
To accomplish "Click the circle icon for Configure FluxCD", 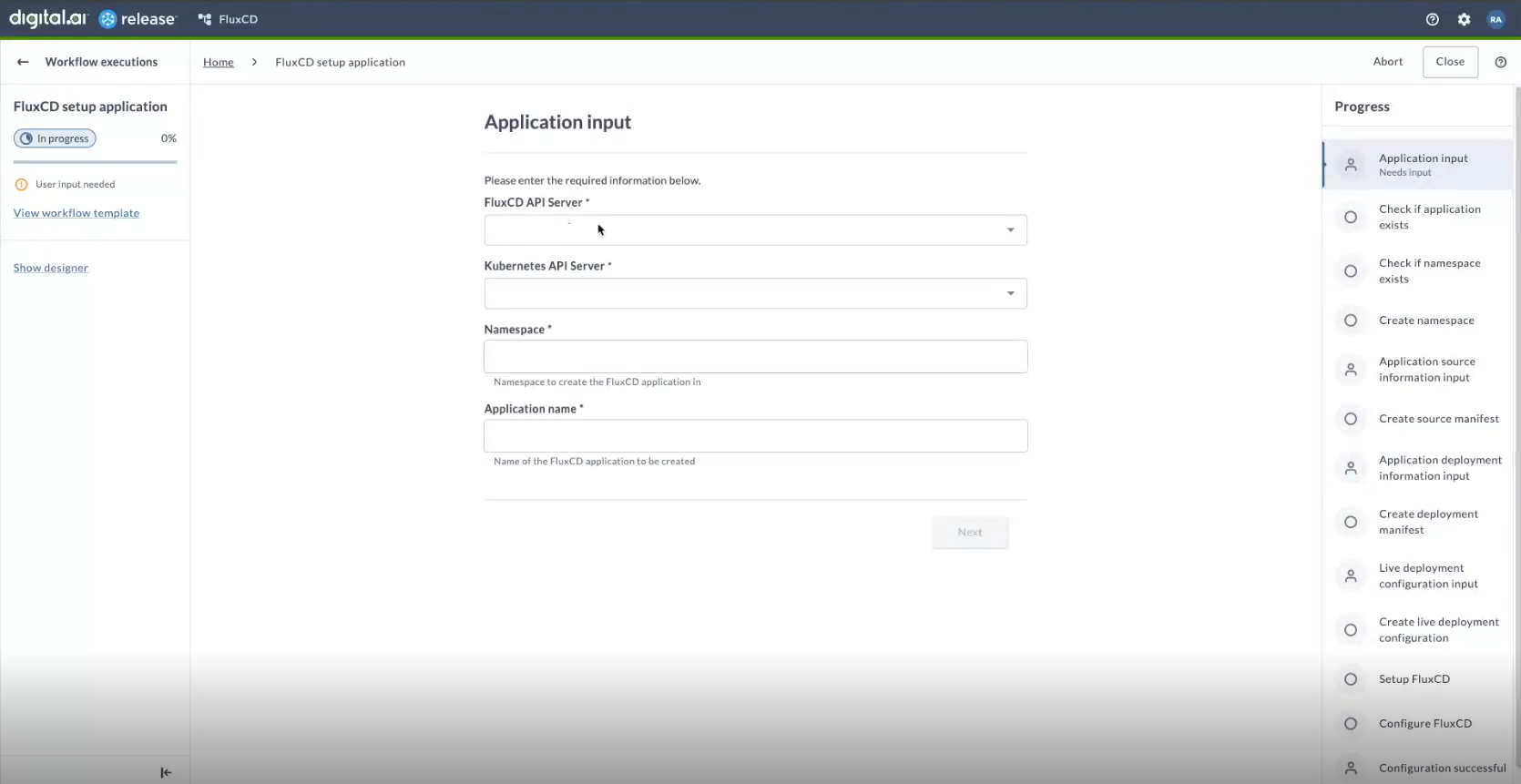I will pyautogui.click(x=1351, y=724).
